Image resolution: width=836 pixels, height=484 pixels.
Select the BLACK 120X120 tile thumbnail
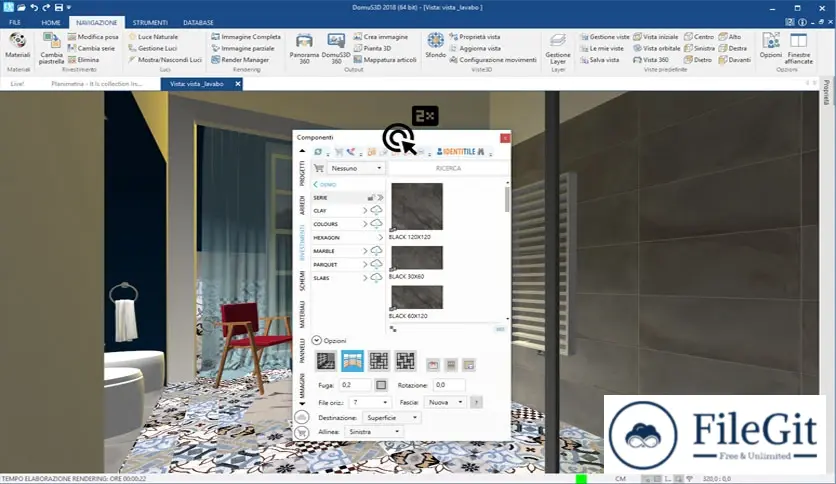pos(417,207)
